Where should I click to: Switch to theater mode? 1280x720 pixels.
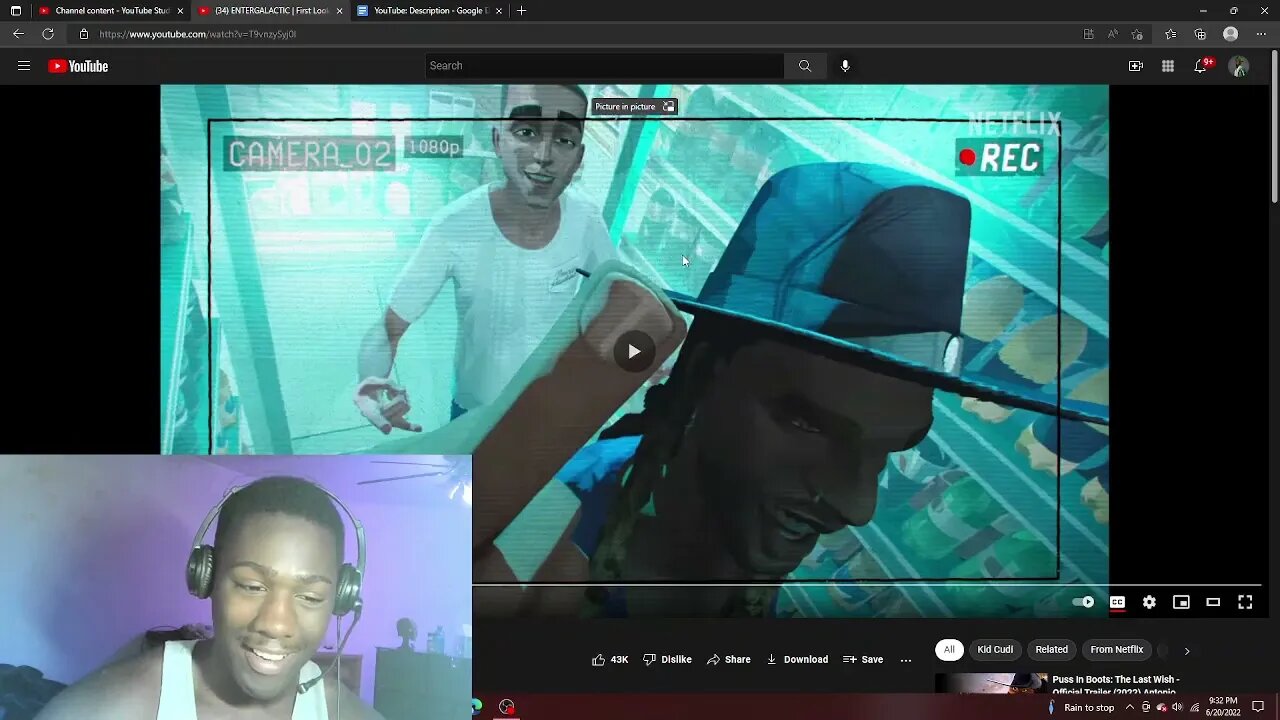click(1213, 602)
